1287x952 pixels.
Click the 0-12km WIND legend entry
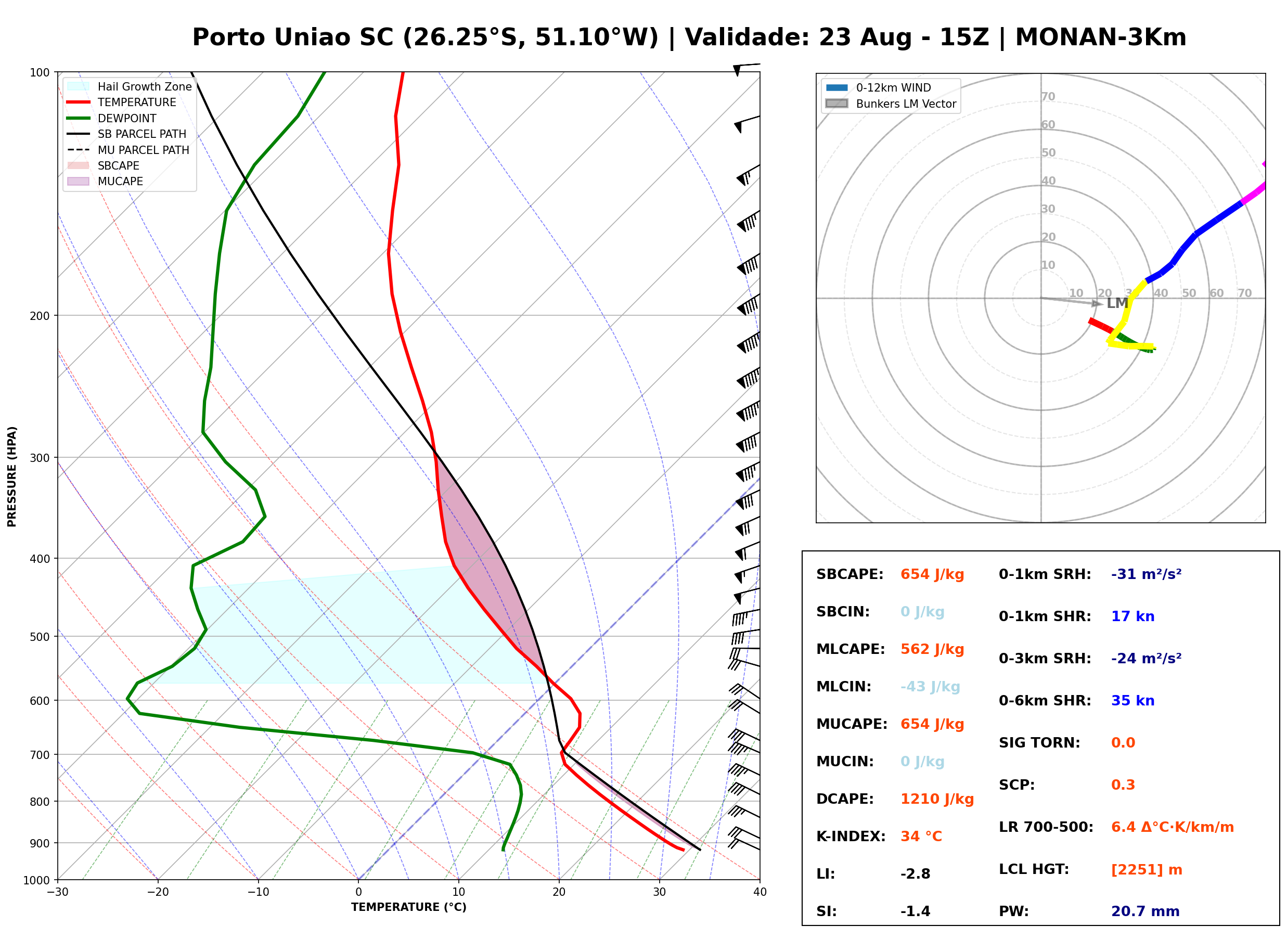[x=879, y=87]
